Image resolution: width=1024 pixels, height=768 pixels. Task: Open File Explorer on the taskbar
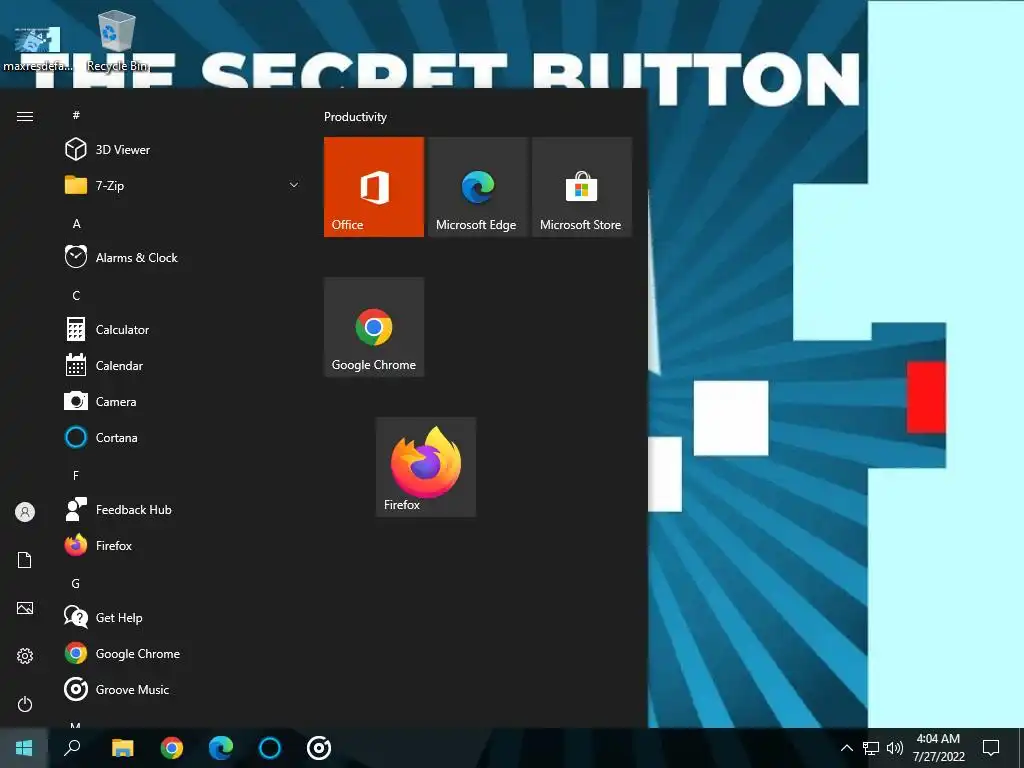point(122,748)
